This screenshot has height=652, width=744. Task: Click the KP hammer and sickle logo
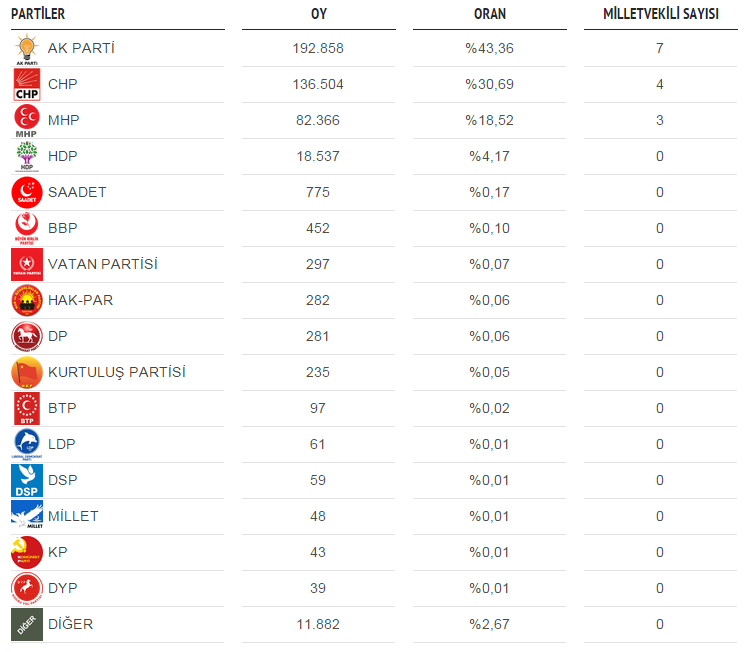click(x=27, y=552)
